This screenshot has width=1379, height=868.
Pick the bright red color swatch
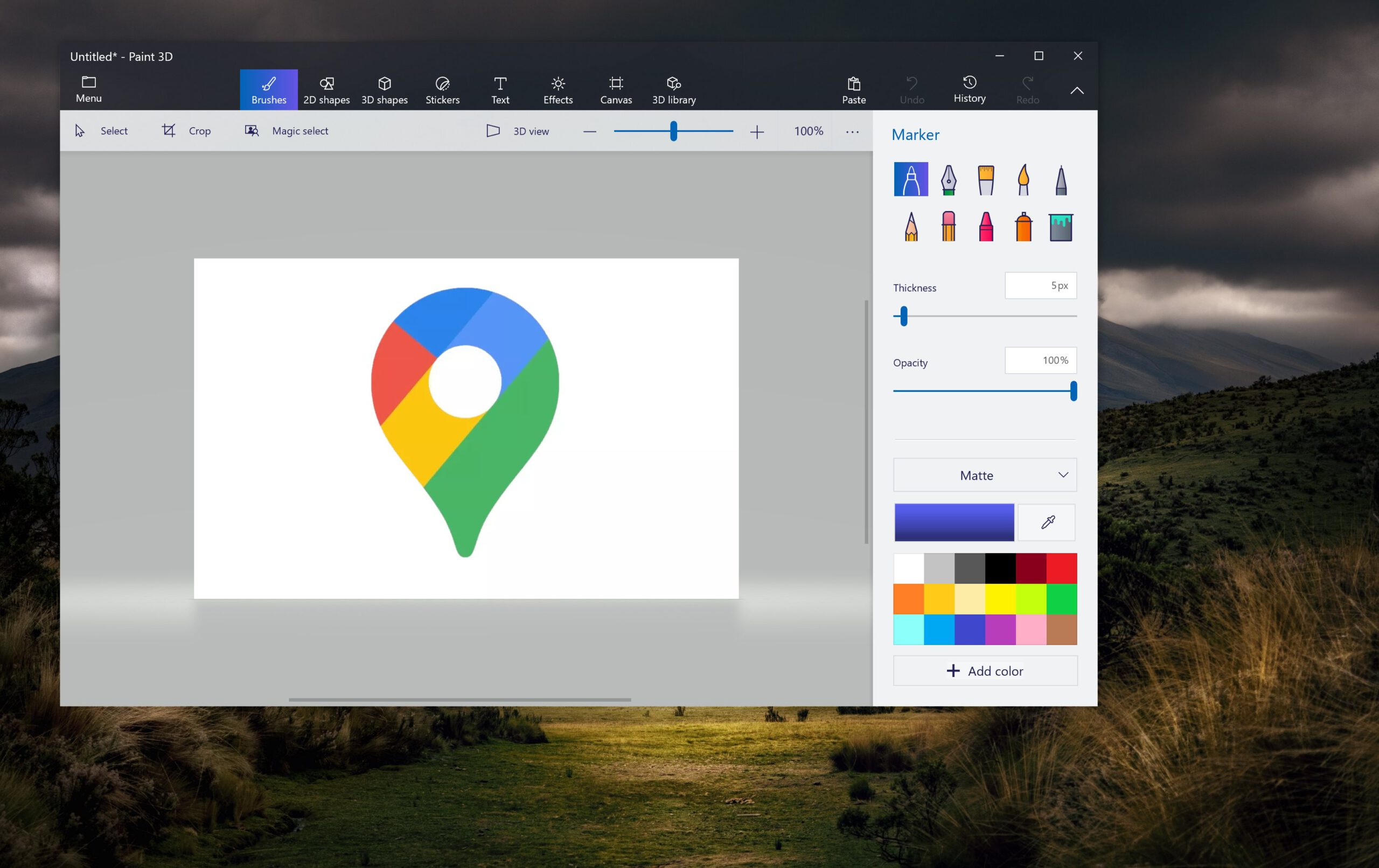1062,568
